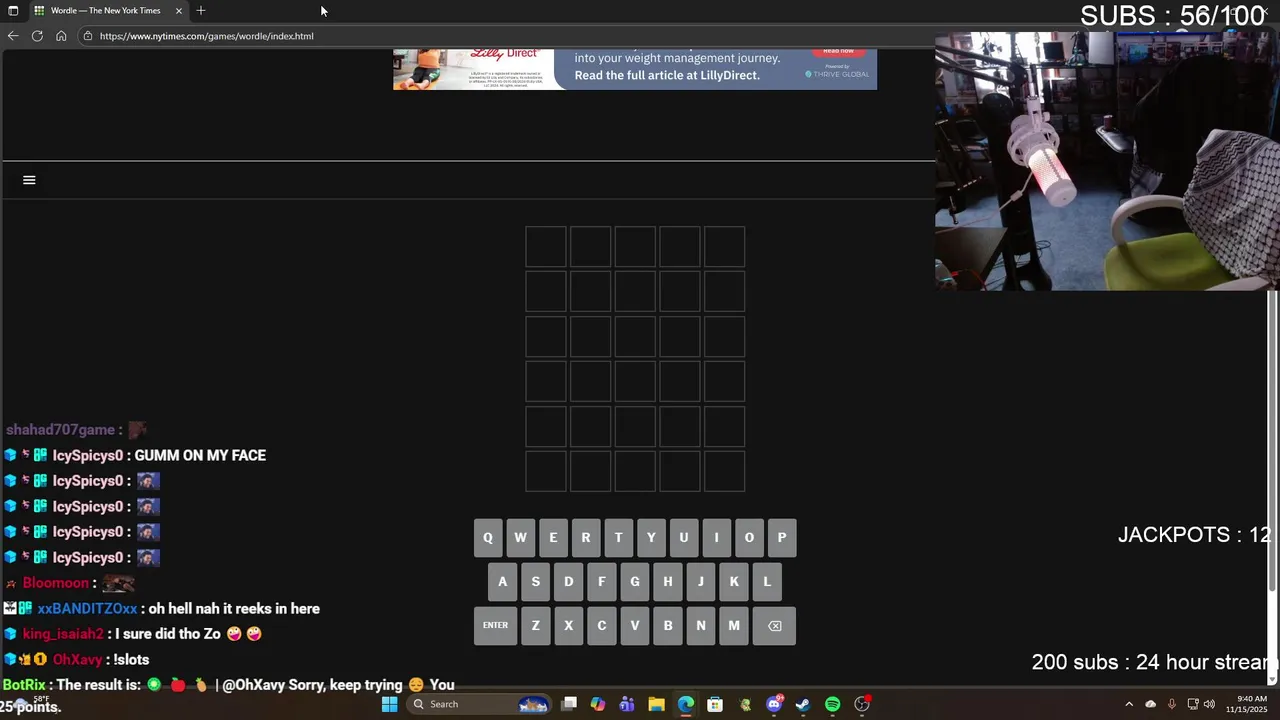This screenshot has height=720, width=1280.
Task: Click the D key on Wordle keyboard
Action: point(569,581)
